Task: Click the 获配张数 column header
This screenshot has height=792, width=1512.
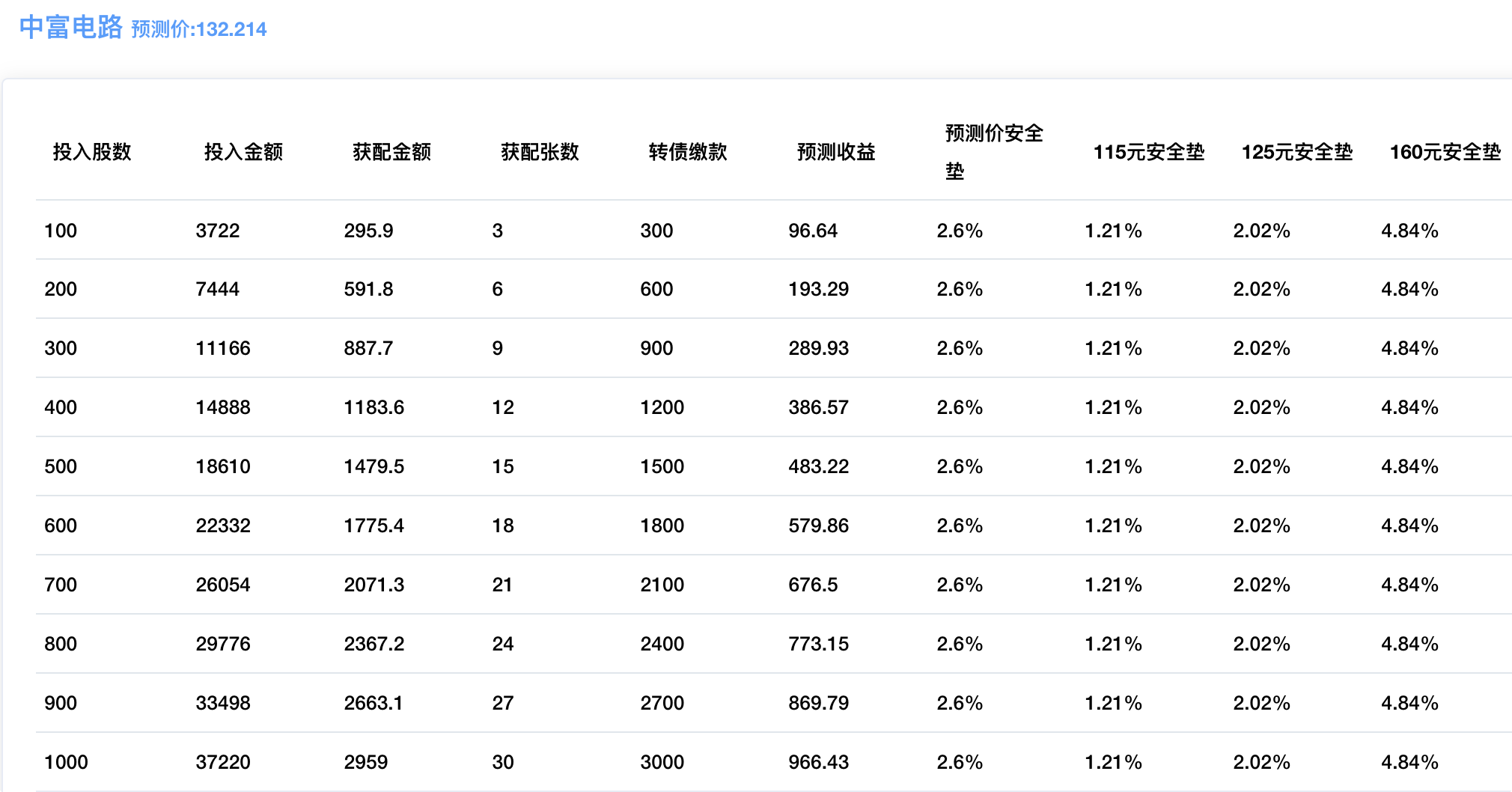Action: tap(540, 152)
